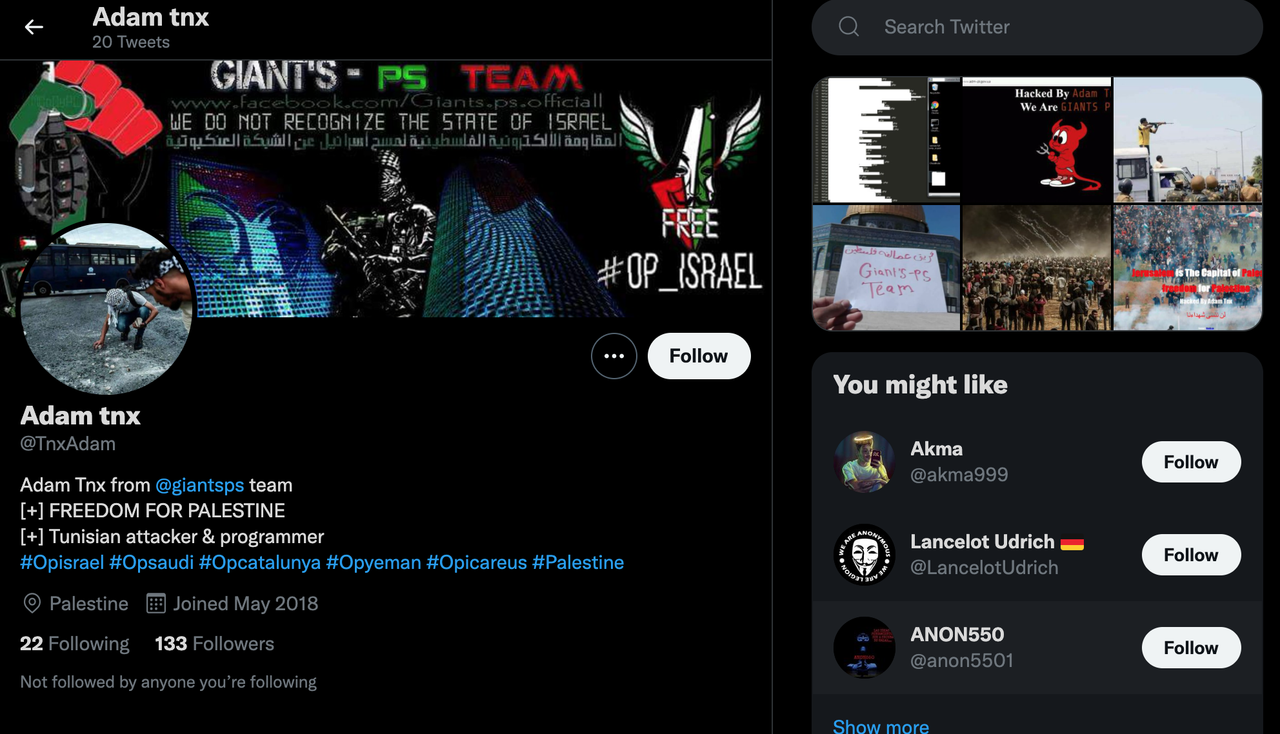Click the 'Palestine' location text

(x=89, y=603)
